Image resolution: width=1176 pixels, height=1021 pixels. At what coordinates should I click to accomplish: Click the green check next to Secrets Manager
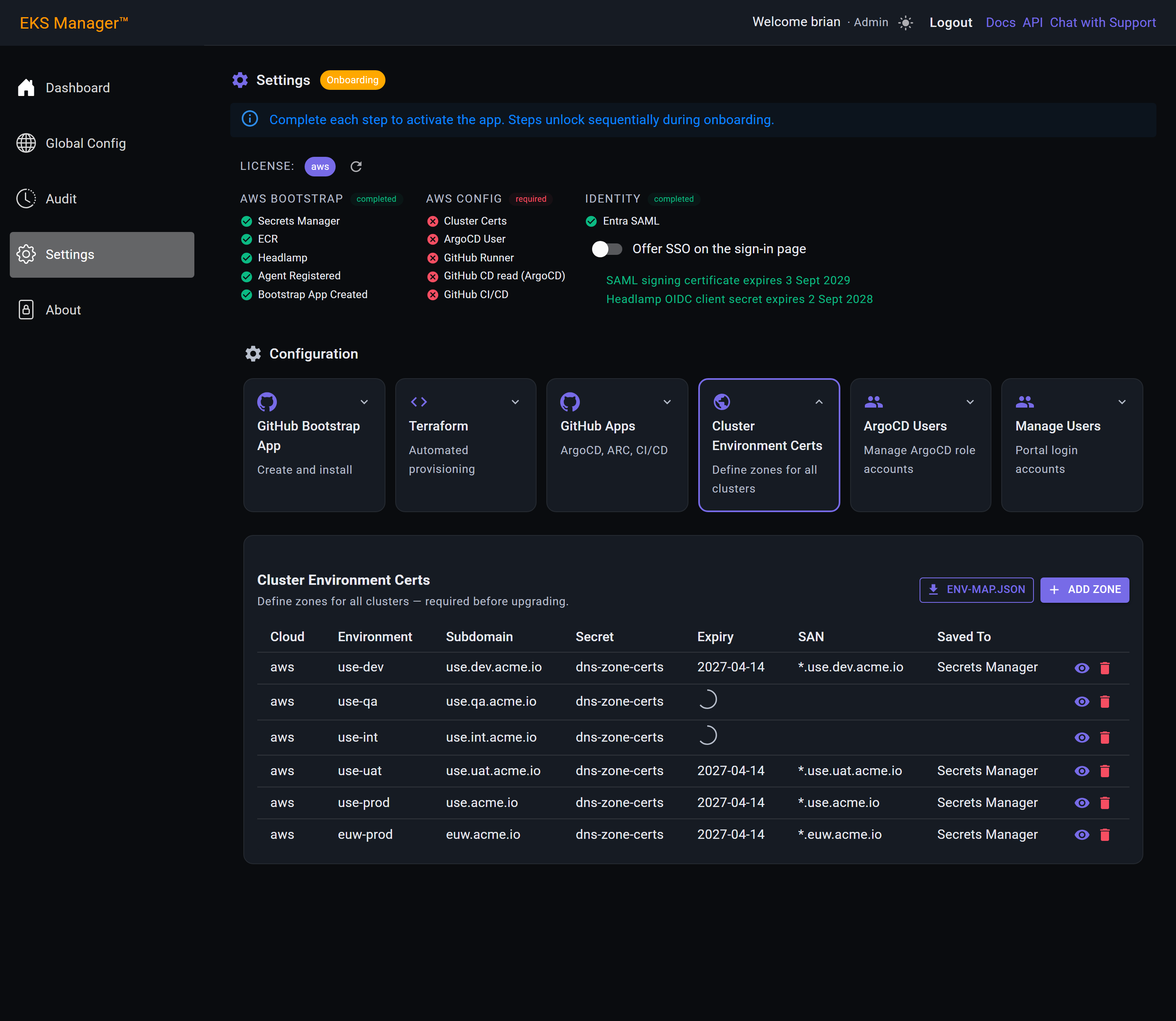247,221
